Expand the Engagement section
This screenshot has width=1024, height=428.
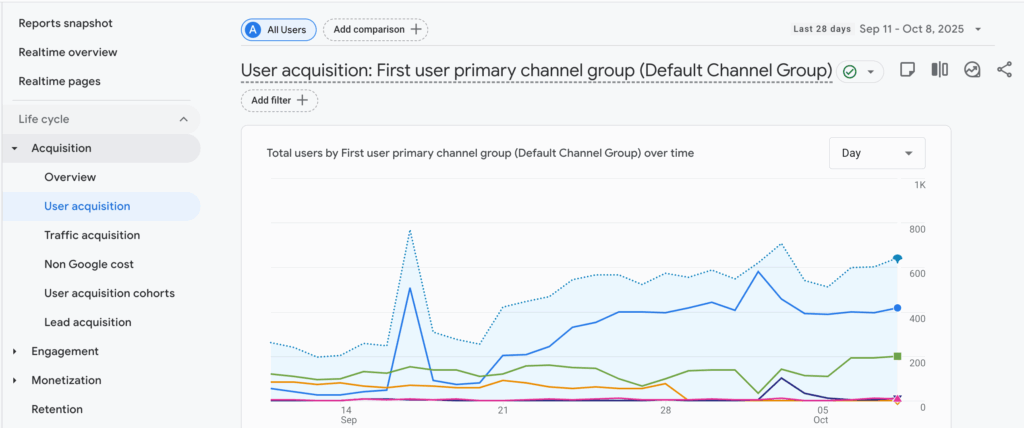pyautogui.click(x=14, y=351)
